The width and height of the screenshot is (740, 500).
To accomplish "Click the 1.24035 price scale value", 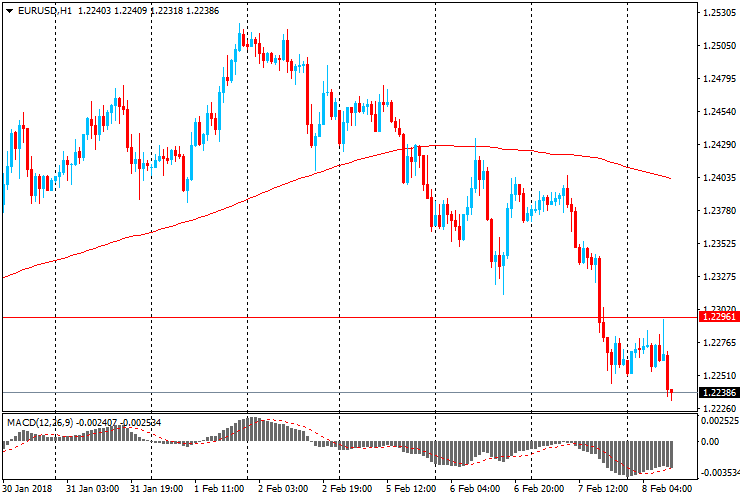I will pyautogui.click(x=719, y=178).
